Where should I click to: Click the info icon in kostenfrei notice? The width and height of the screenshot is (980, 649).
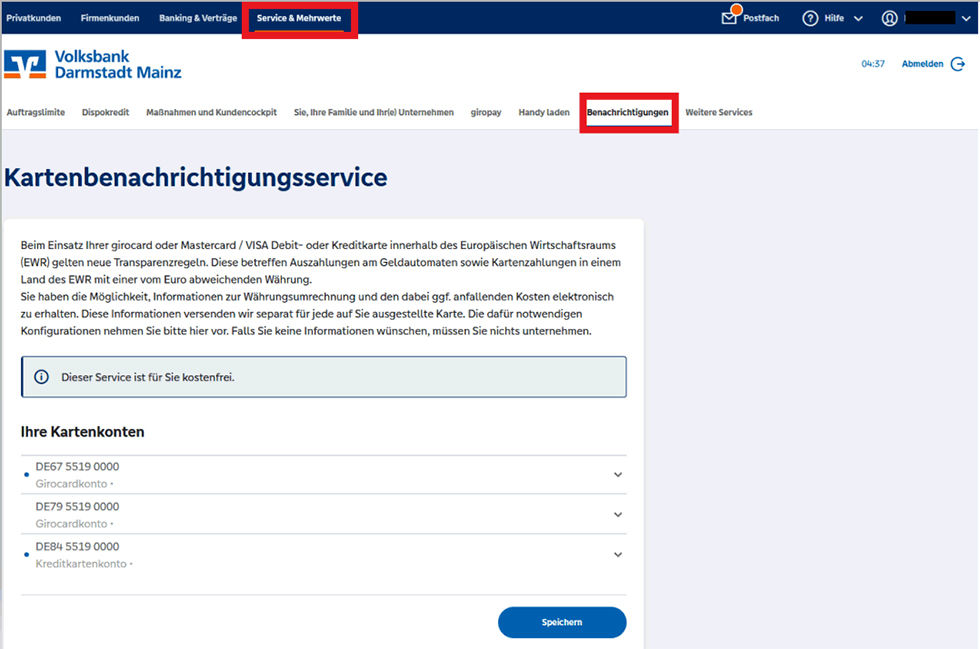[x=41, y=377]
